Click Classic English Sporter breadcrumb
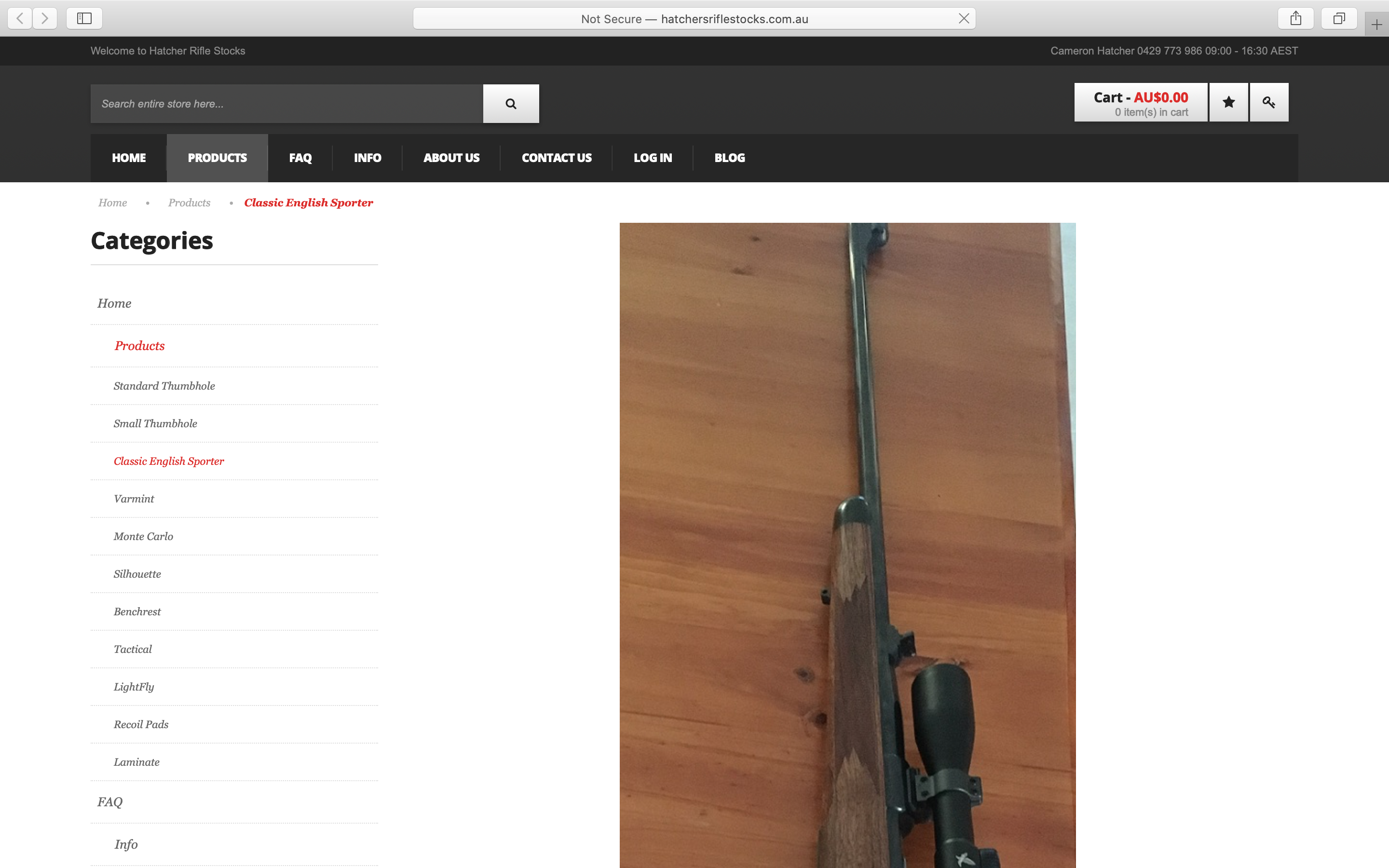 point(308,203)
